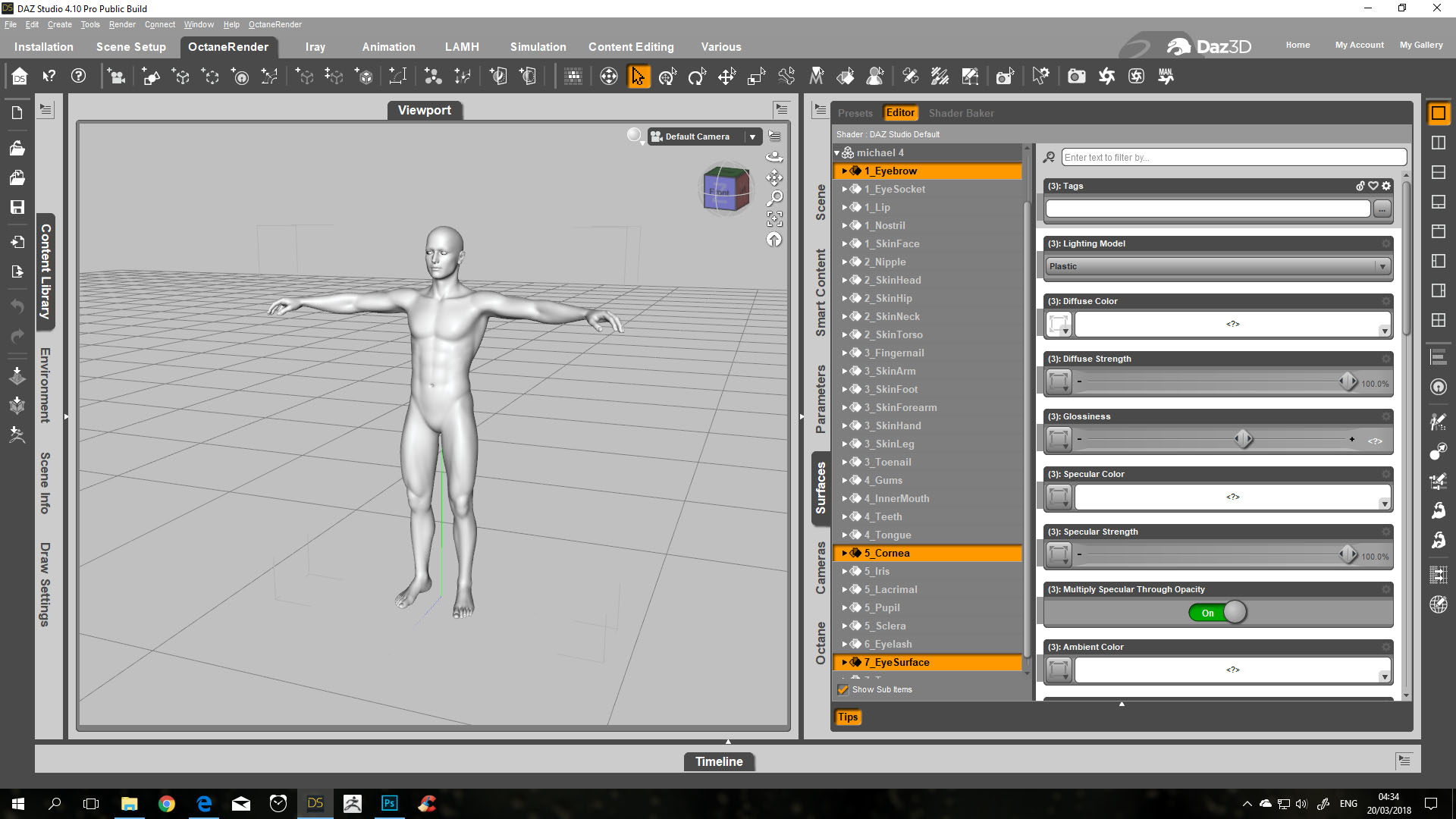
Task: Expand the 7_EyeSurface surface
Action: 844,663
